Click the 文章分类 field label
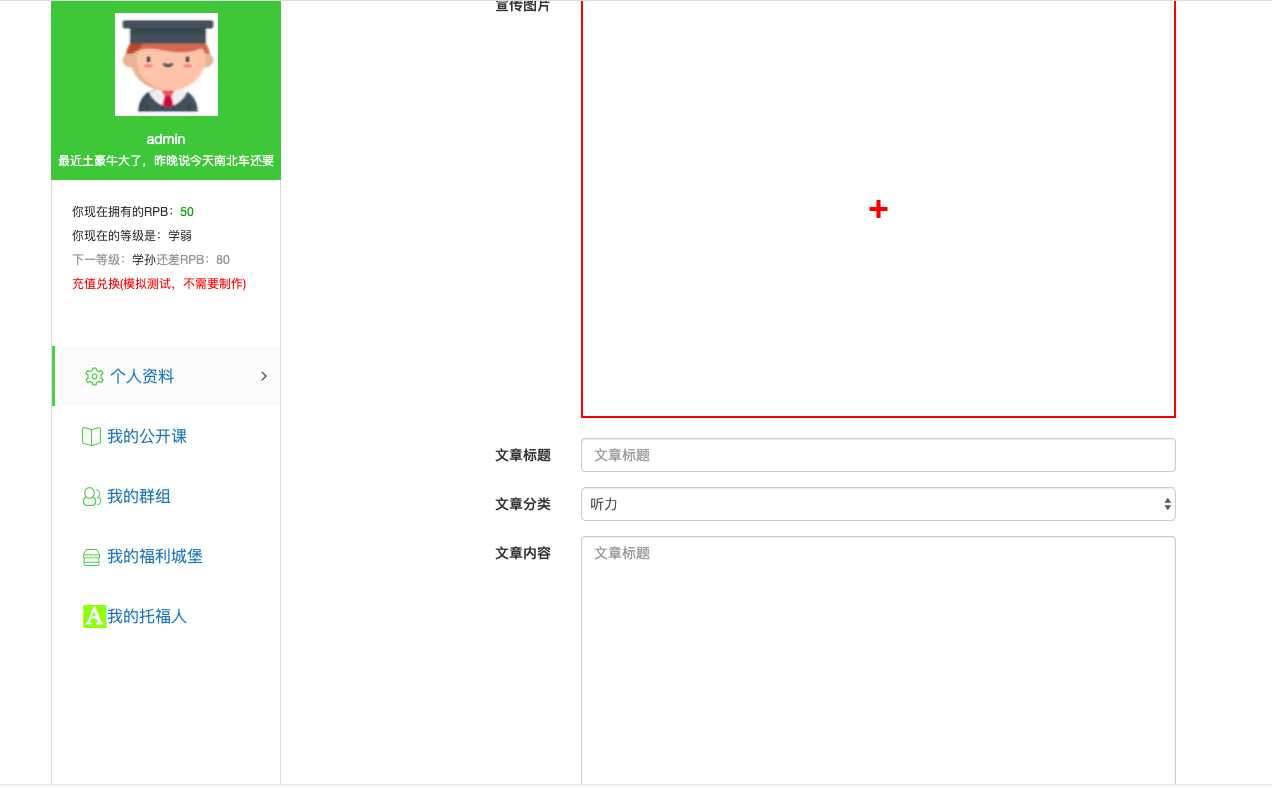This screenshot has height=788, width=1272. tap(523, 504)
